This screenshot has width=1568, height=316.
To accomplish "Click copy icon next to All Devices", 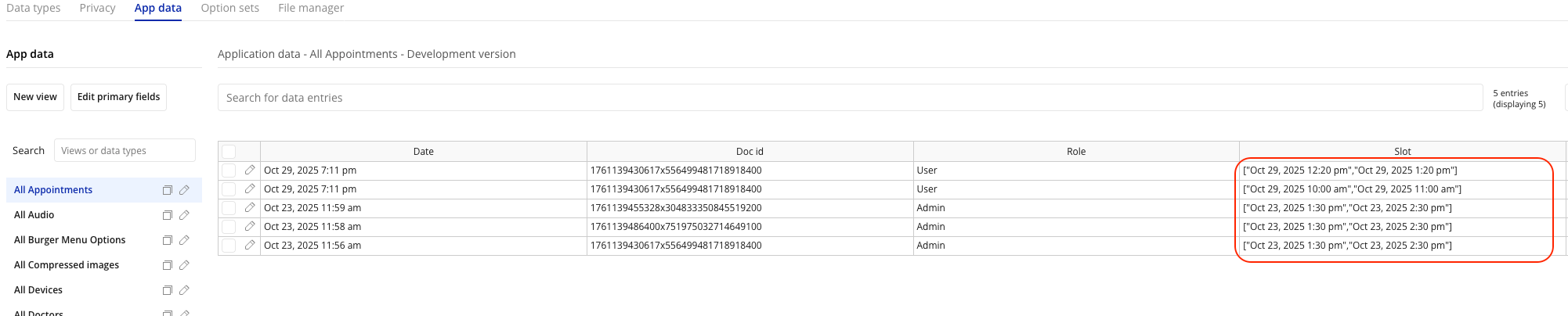I will pyautogui.click(x=167, y=290).
